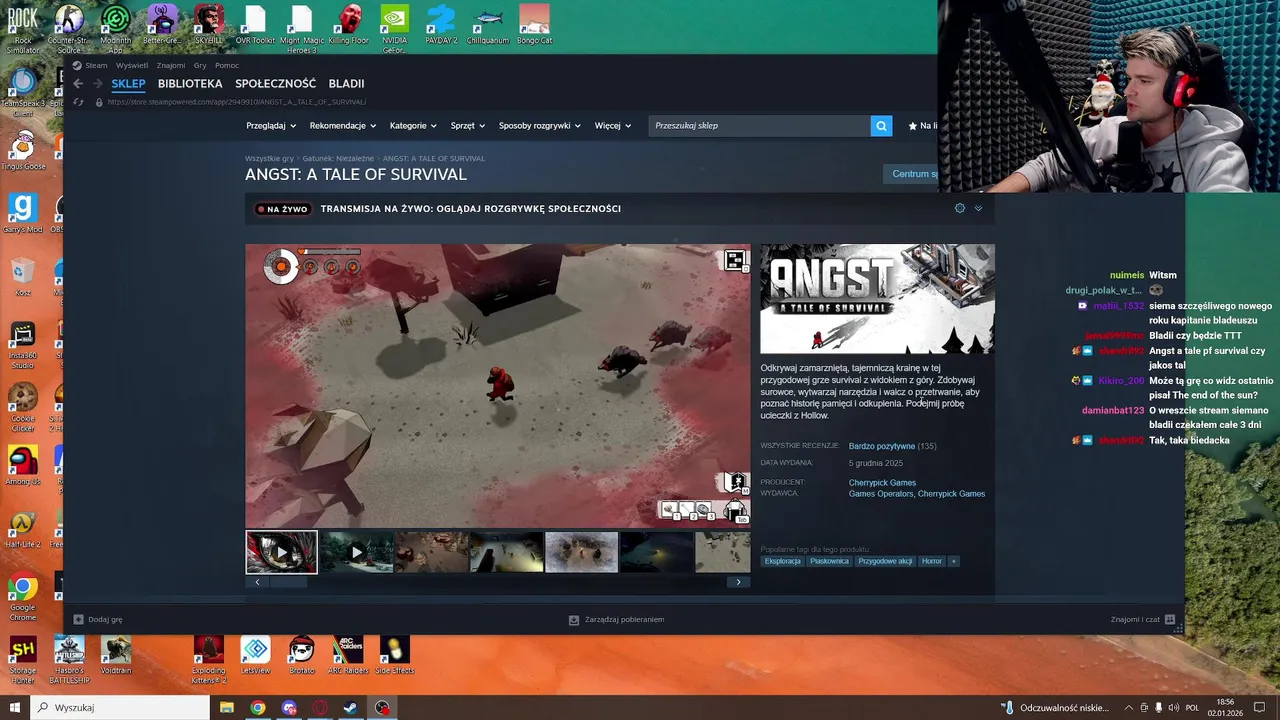1280x720 pixels.
Task: Open Chillquarium desktop shortcut
Action: (488, 24)
